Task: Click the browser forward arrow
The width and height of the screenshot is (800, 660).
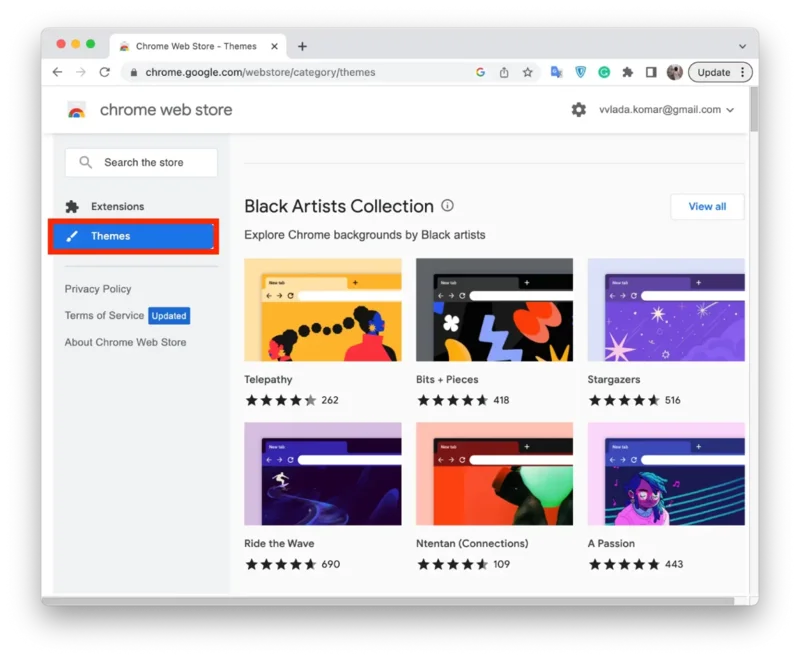Action: coord(81,72)
